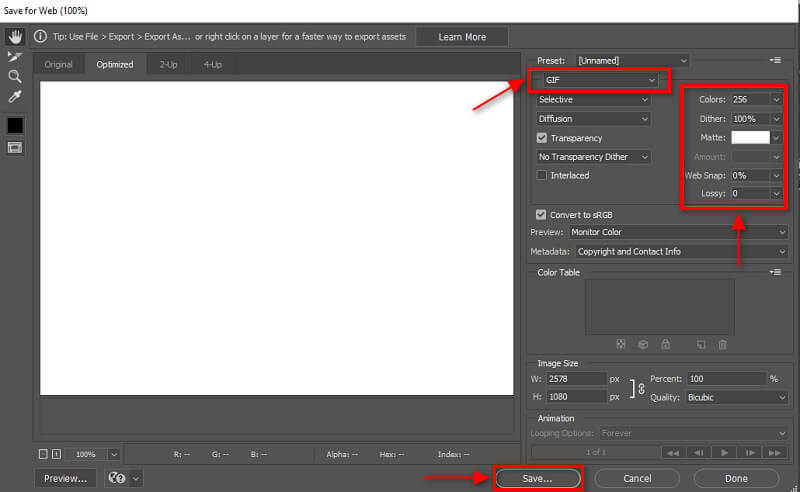Open the Lossy dropdown arrow

tap(776, 194)
